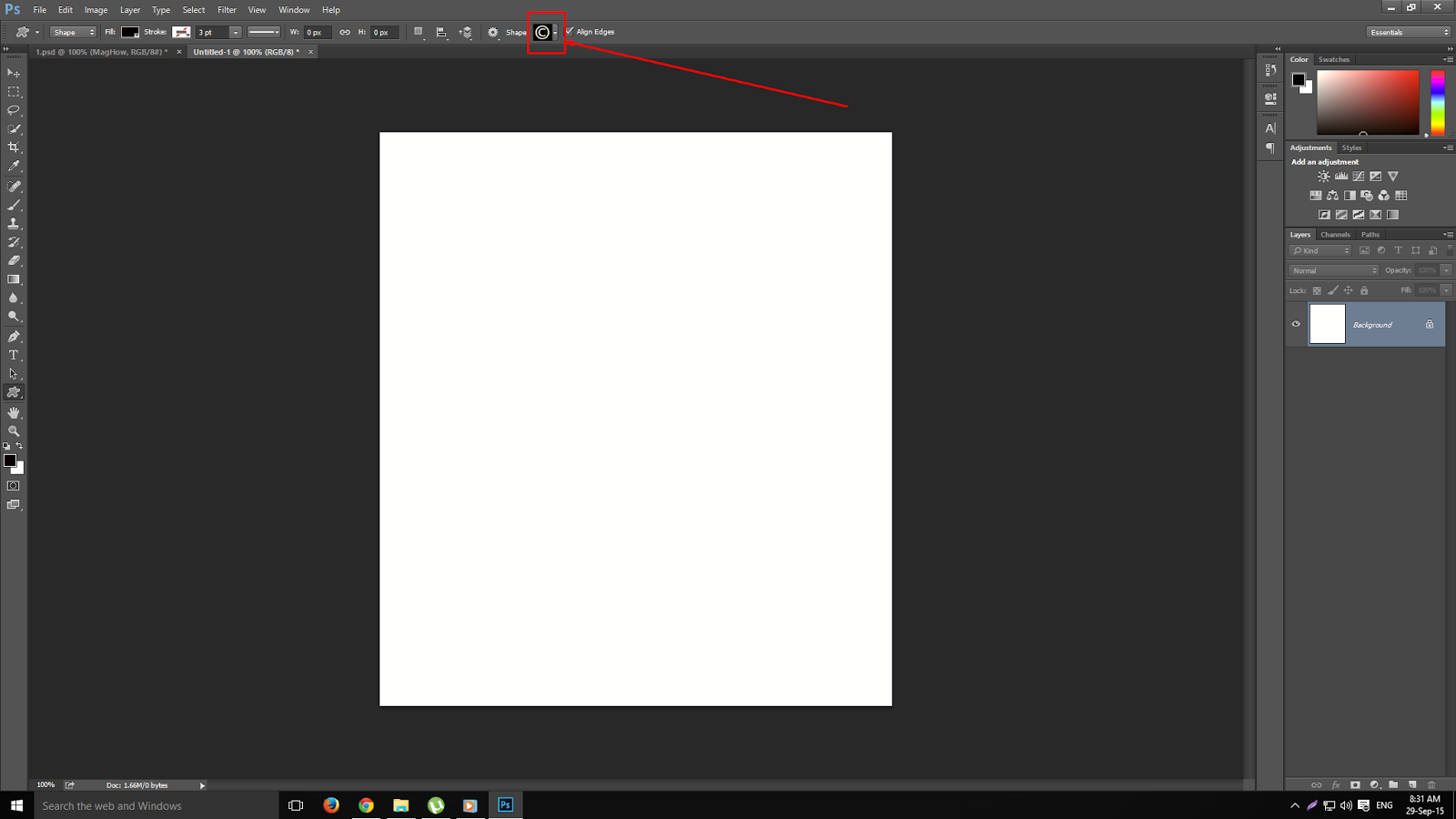Open the layer filter Kind dropdown
The height and width of the screenshot is (819, 1456).
pyautogui.click(x=1320, y=250)
